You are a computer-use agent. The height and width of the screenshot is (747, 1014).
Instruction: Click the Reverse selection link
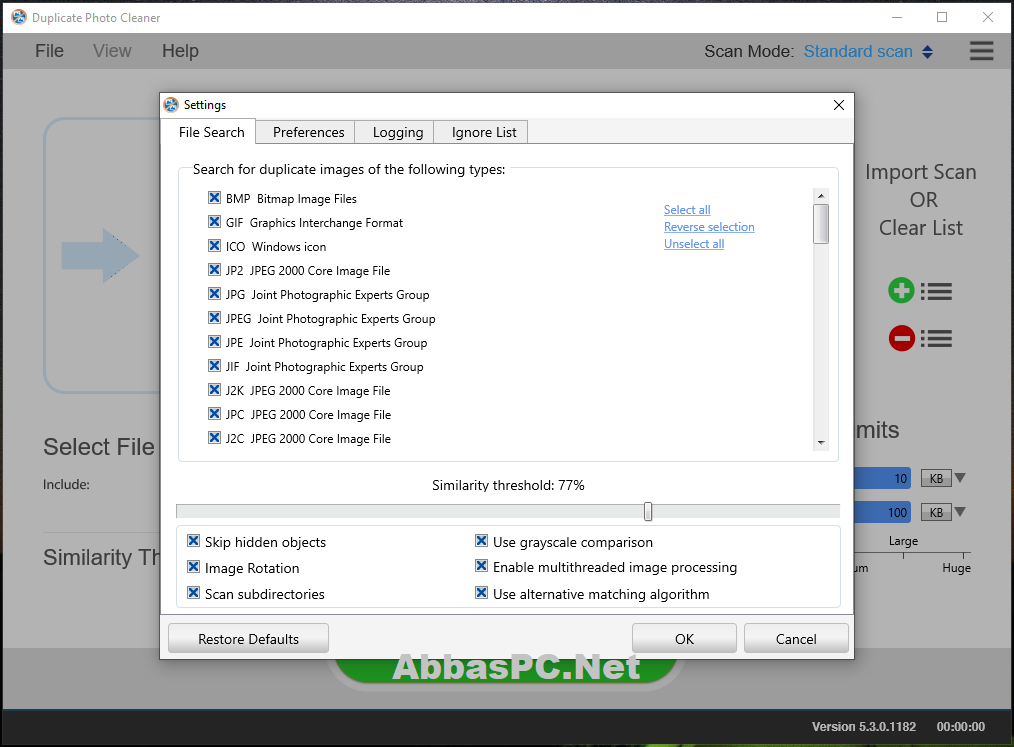709,227
